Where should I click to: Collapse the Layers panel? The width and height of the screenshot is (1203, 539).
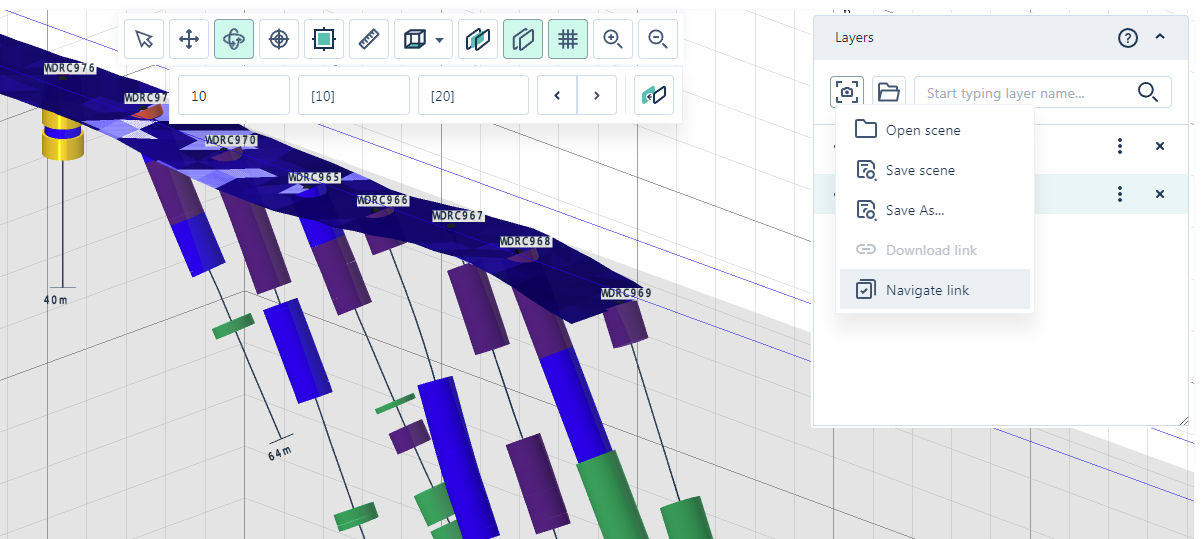[1160, 37]
